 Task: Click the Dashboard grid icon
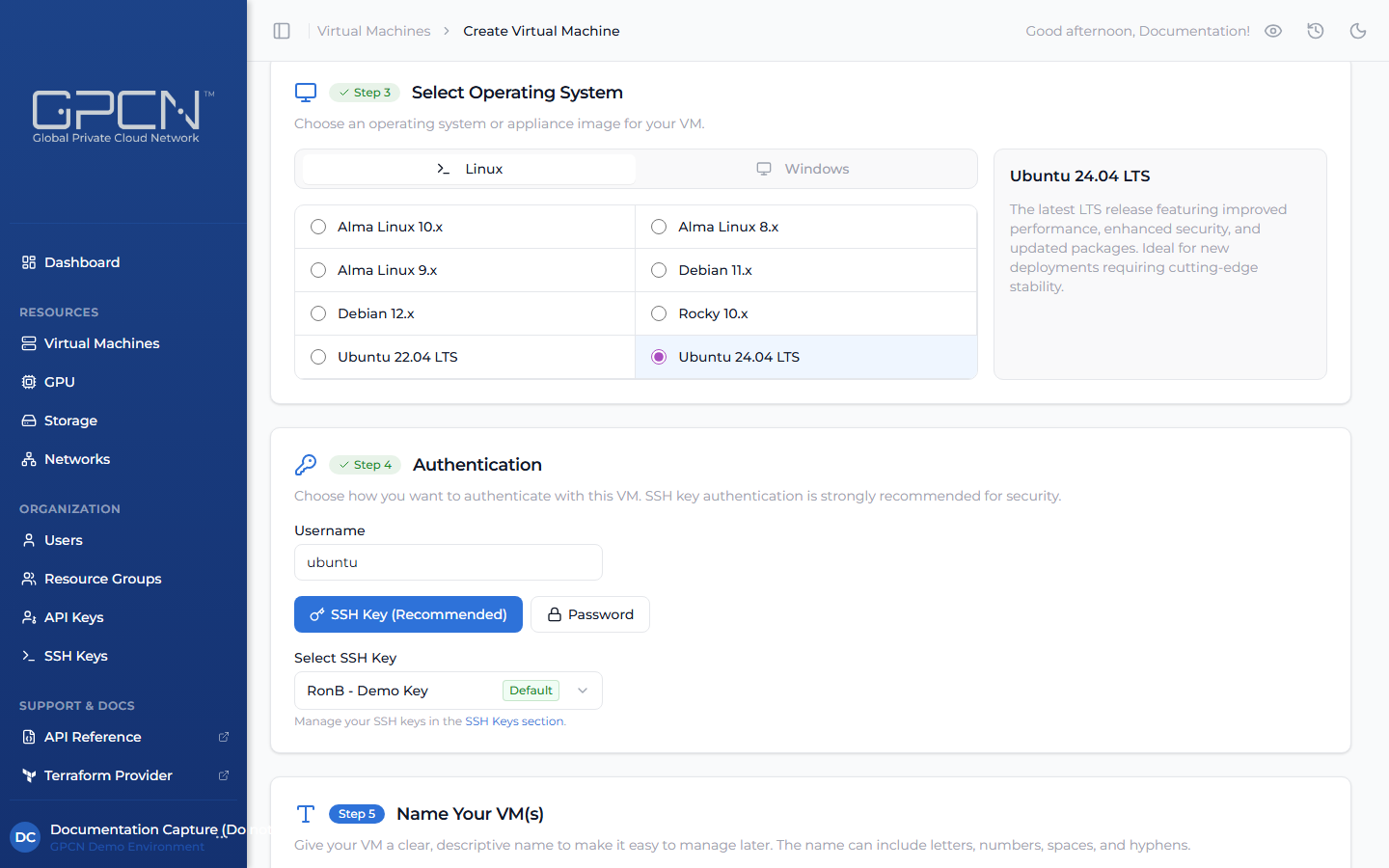coord(29,262)
